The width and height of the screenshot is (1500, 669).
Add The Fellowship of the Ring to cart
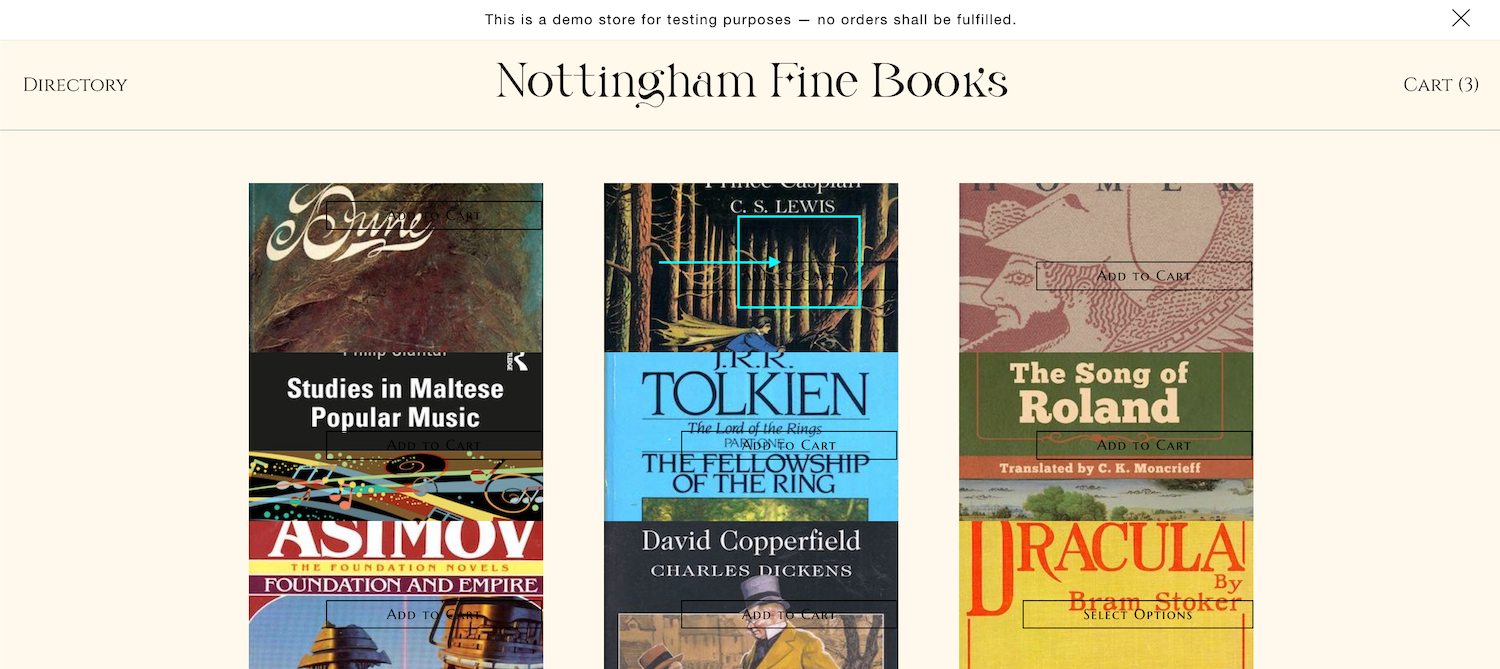(789, 445)
